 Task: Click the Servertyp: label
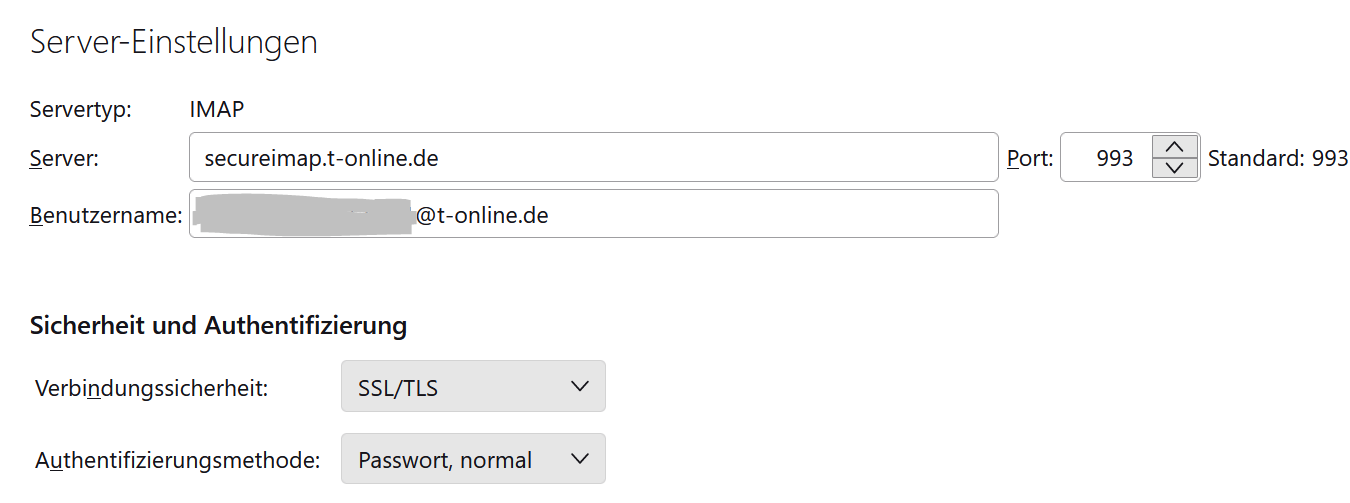[x=81, y=109]
